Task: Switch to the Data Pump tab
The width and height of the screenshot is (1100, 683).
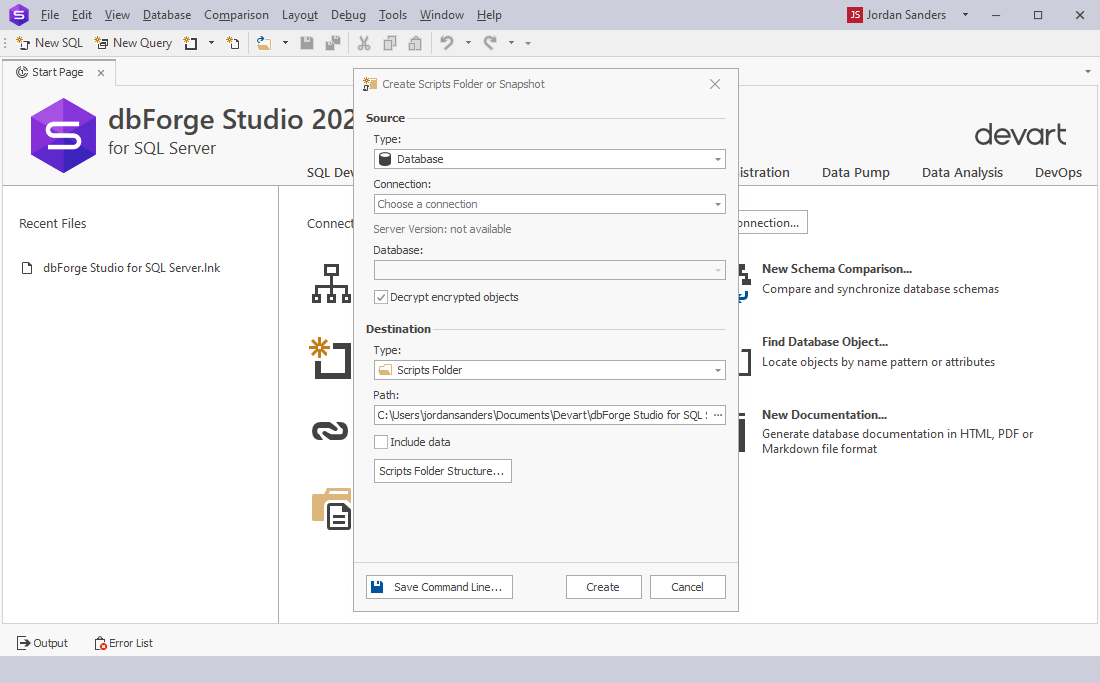Action: (856, 173)
